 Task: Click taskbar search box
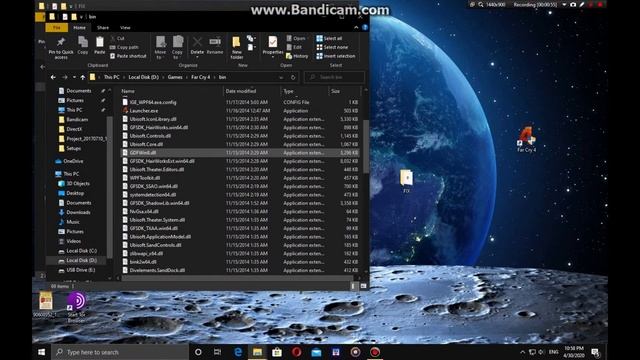(x=120, y=352)
